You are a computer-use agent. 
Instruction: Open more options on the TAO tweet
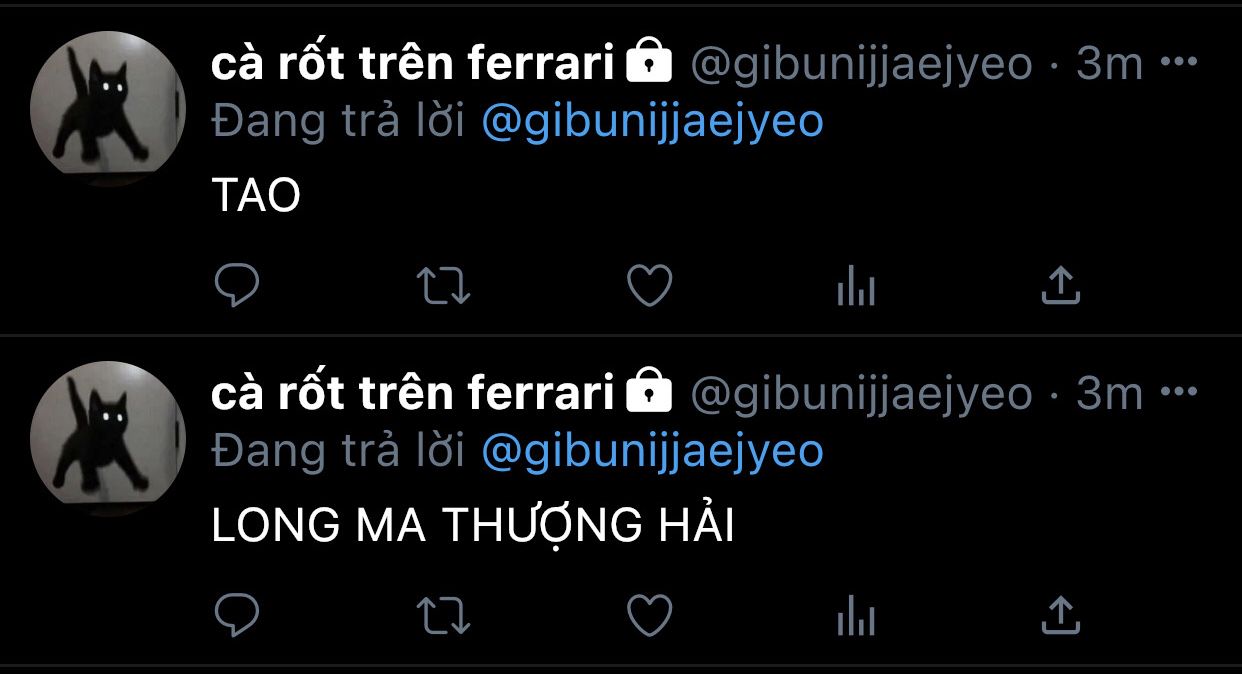tap(1177, 63)
